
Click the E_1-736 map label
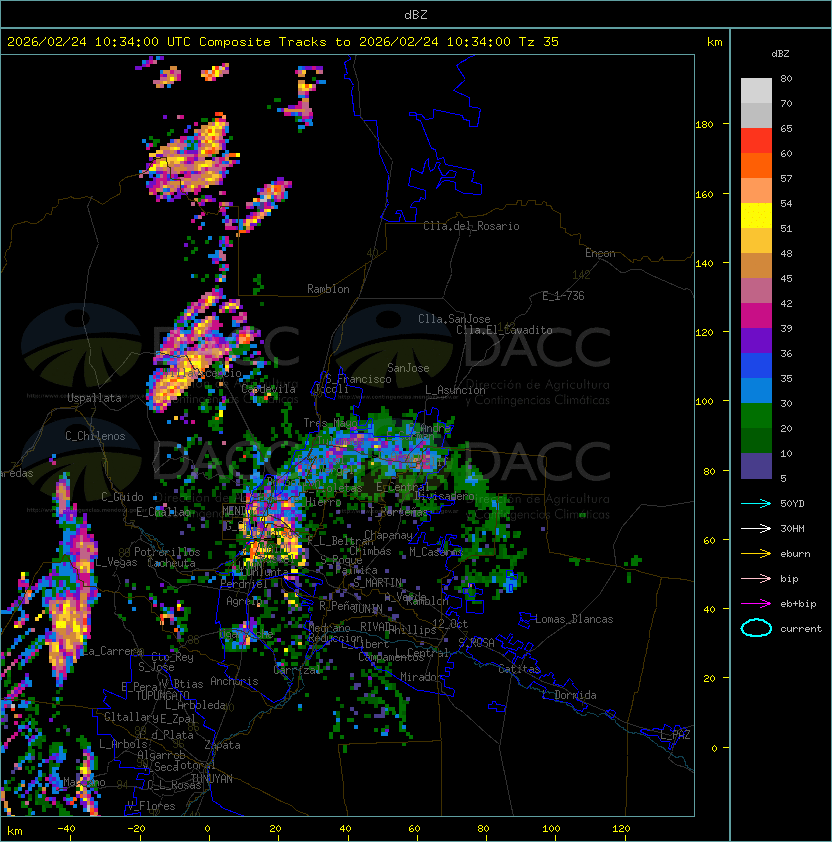(x=563, y=296)
